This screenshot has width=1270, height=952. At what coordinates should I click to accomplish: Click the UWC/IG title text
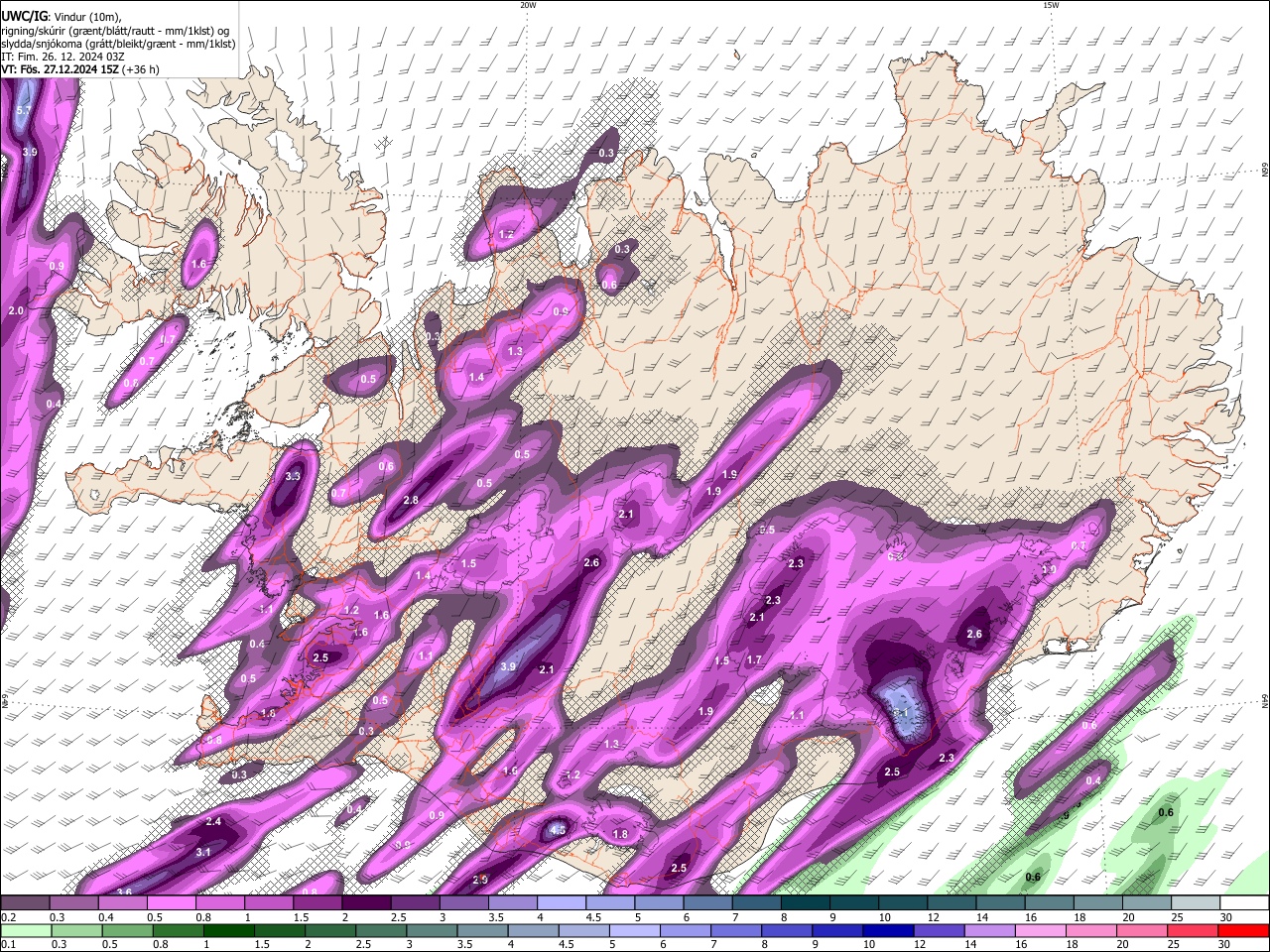24,16
